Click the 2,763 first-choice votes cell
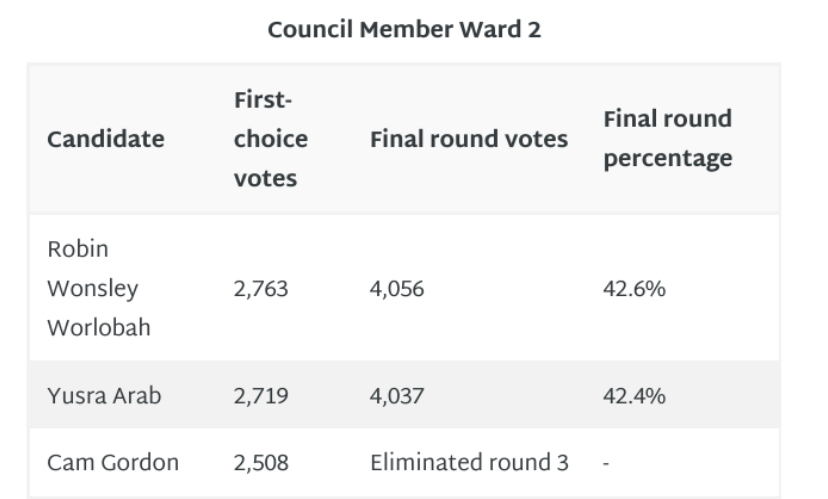 point(261,289)
